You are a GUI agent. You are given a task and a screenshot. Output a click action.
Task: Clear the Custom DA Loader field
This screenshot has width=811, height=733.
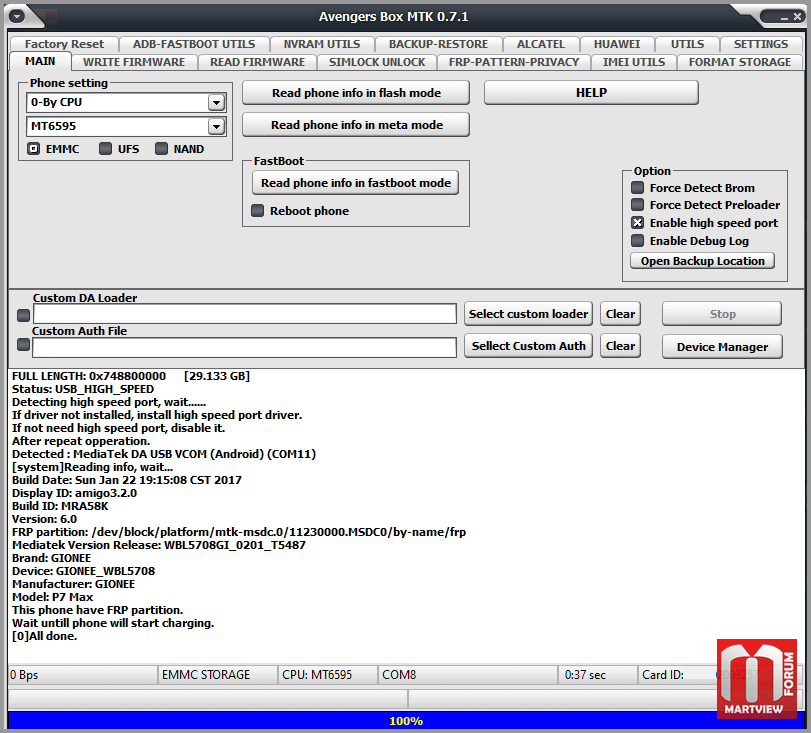pyautogui.click(x=620, y=314)
